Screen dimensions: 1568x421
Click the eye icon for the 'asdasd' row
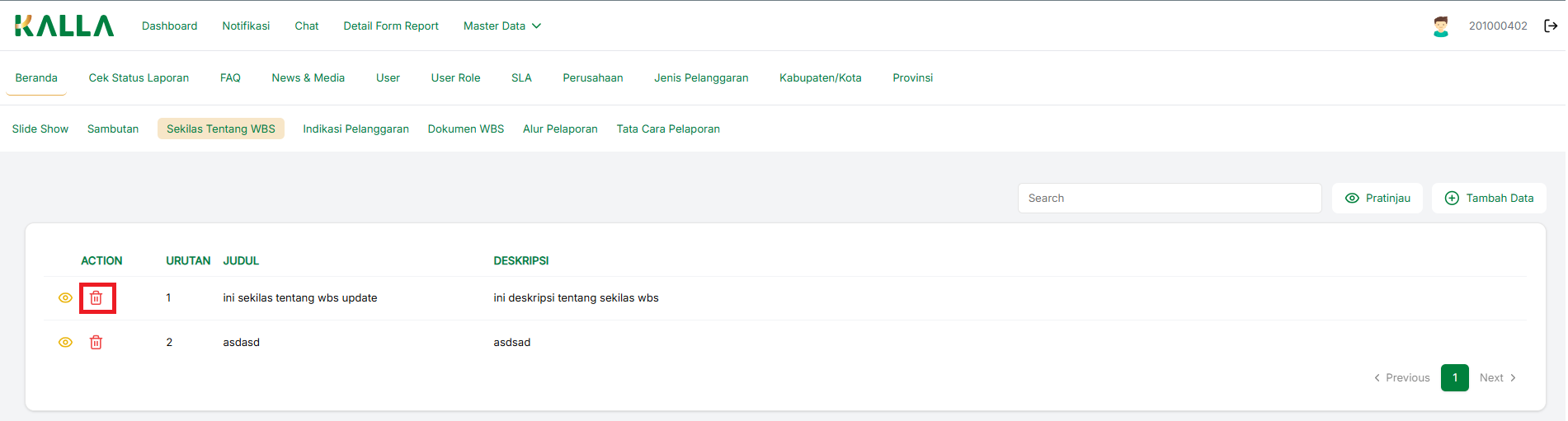click(65, 343)
